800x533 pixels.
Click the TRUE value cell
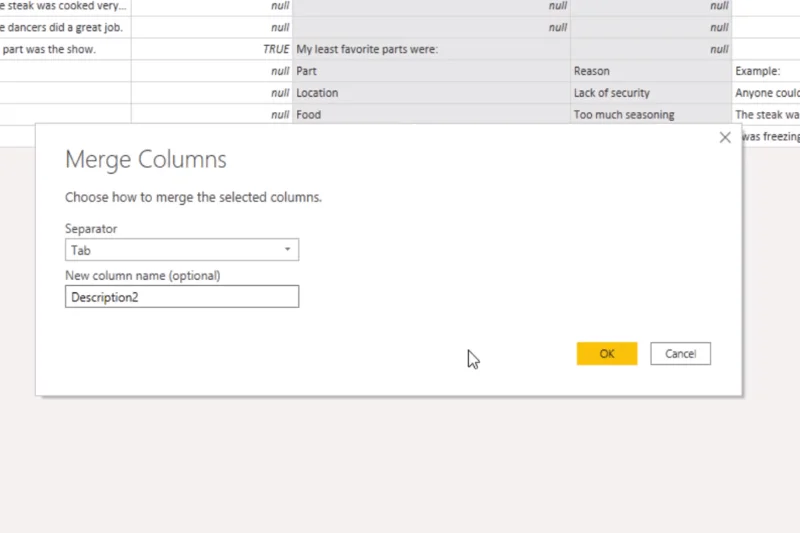(x=212, y=49)
